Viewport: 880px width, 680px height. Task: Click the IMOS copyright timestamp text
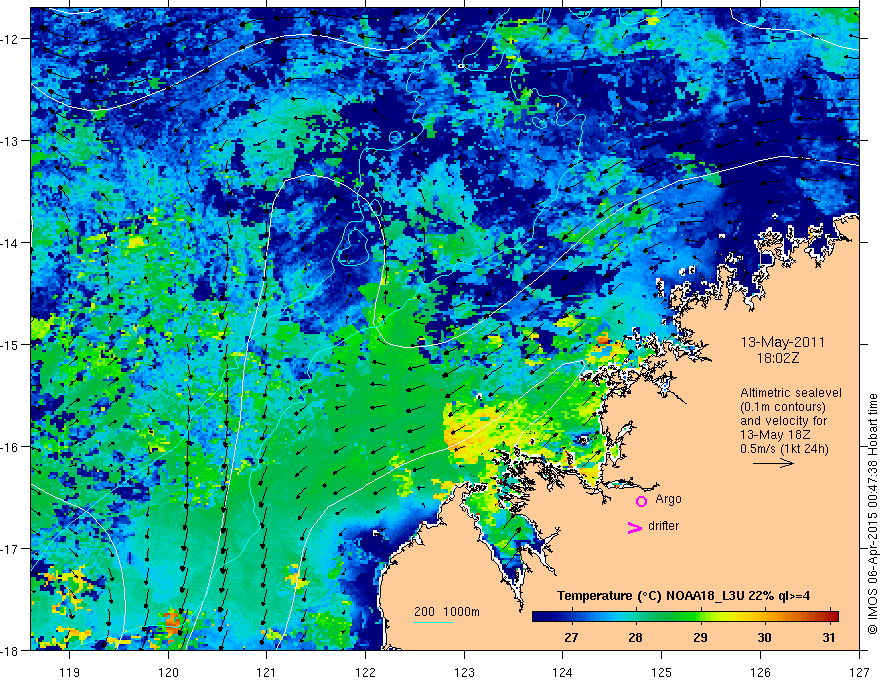[872, 514]
